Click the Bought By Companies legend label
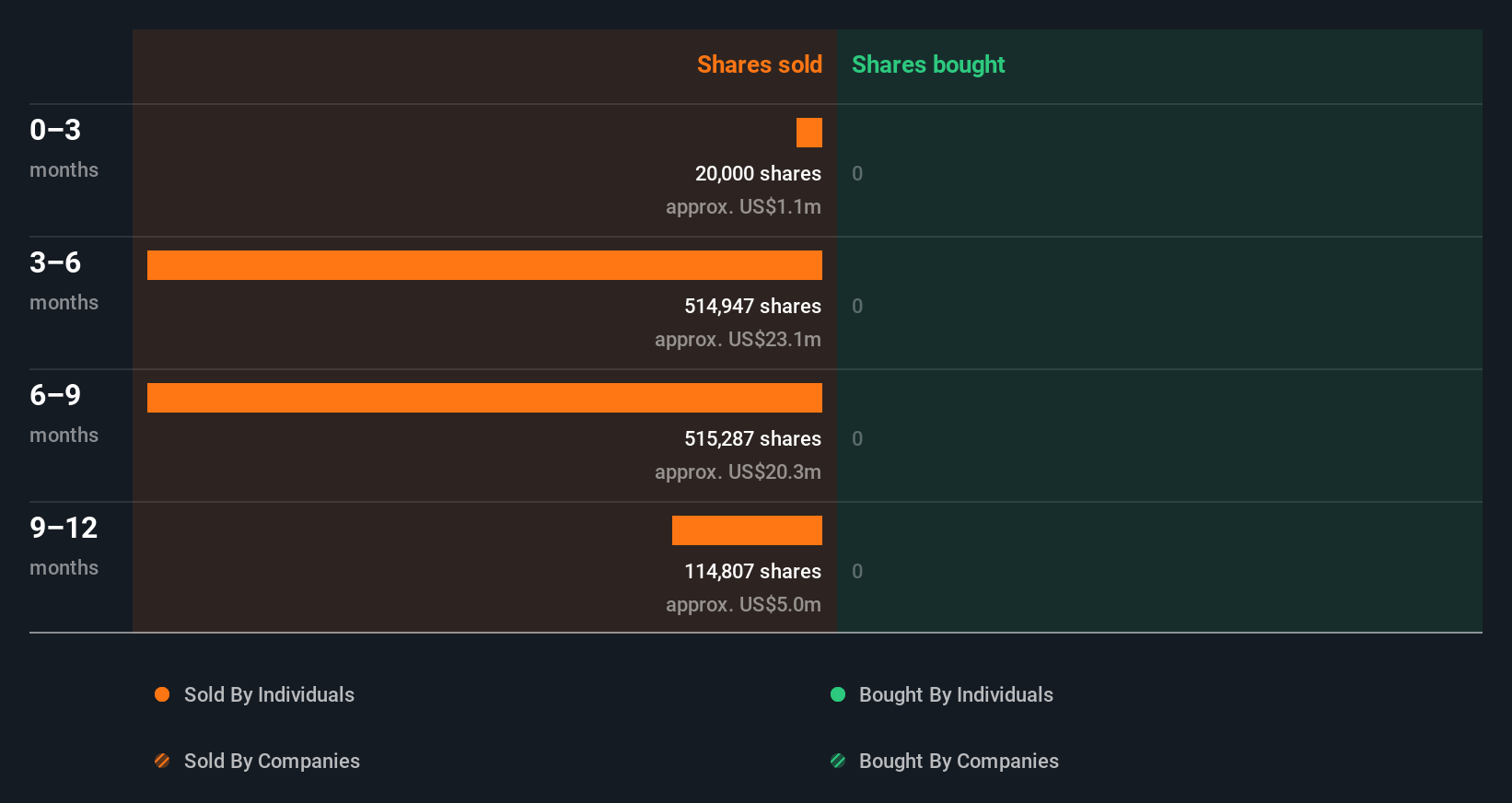This screenshot has width=1512, height=803. coord(959,761)
